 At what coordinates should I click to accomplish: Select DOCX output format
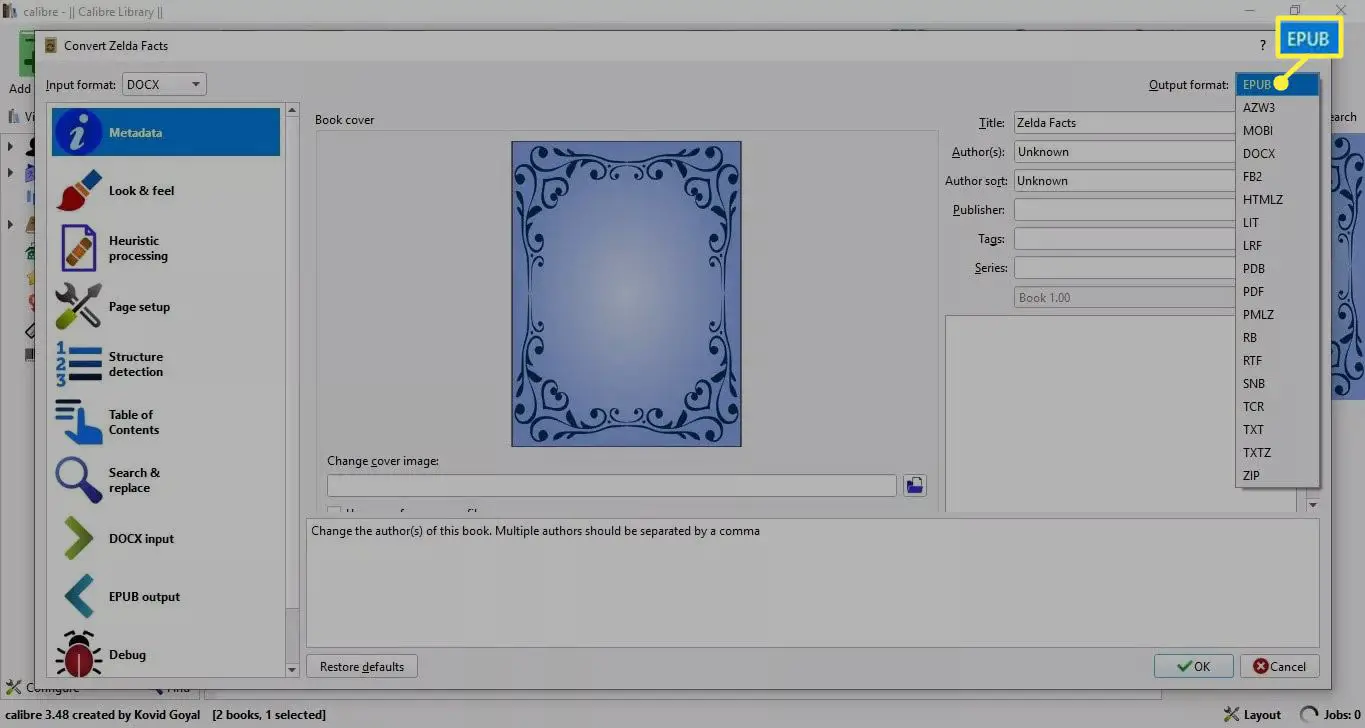(1277, 154)
